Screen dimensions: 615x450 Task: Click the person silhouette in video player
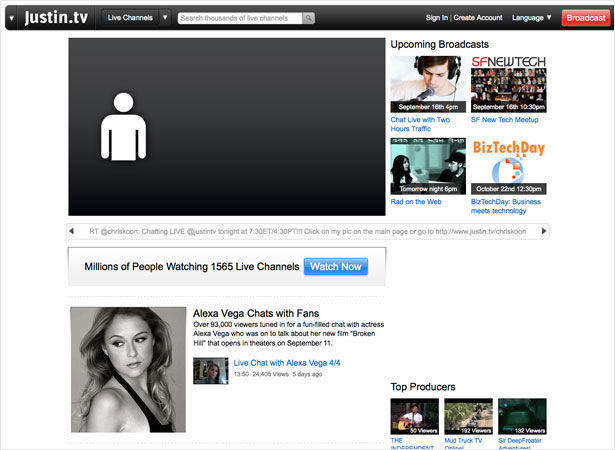tap(124, 126)
